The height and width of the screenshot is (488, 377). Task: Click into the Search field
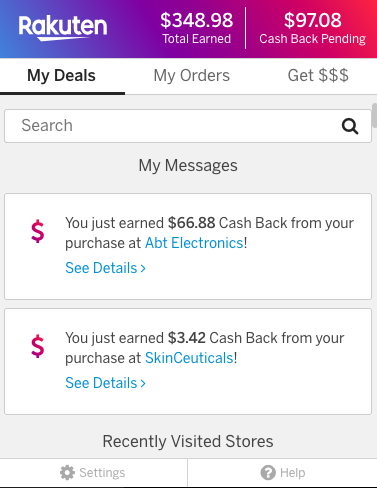click(x=188, y=126)
